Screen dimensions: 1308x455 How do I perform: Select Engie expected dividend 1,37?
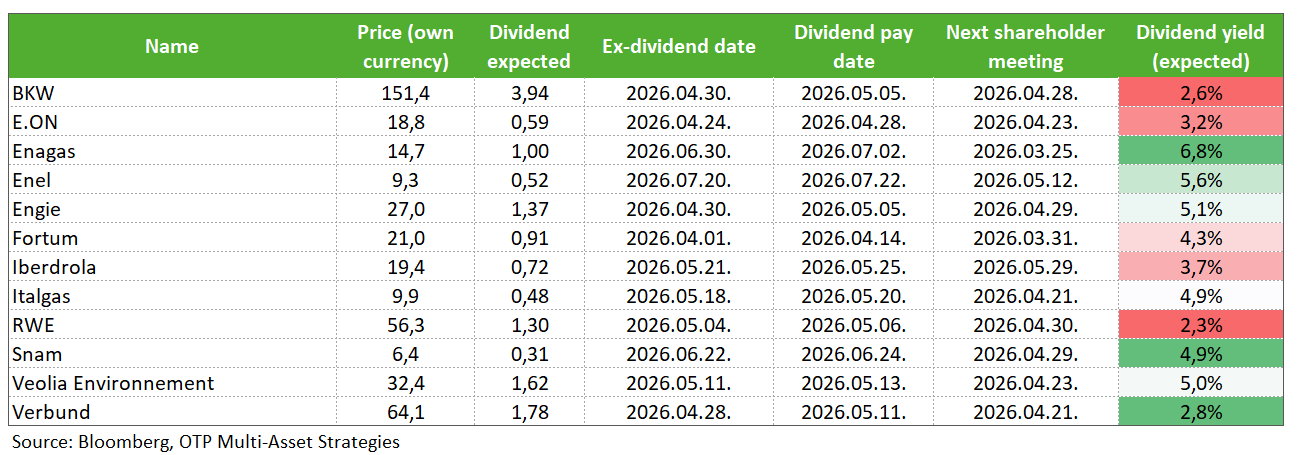(529, 209)
